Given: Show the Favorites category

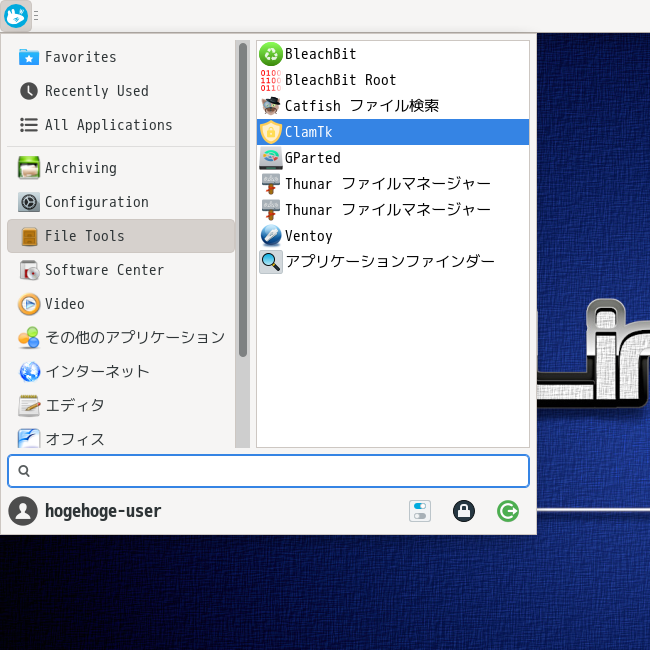Looking at the screenshot, I should tap(121, 57).
